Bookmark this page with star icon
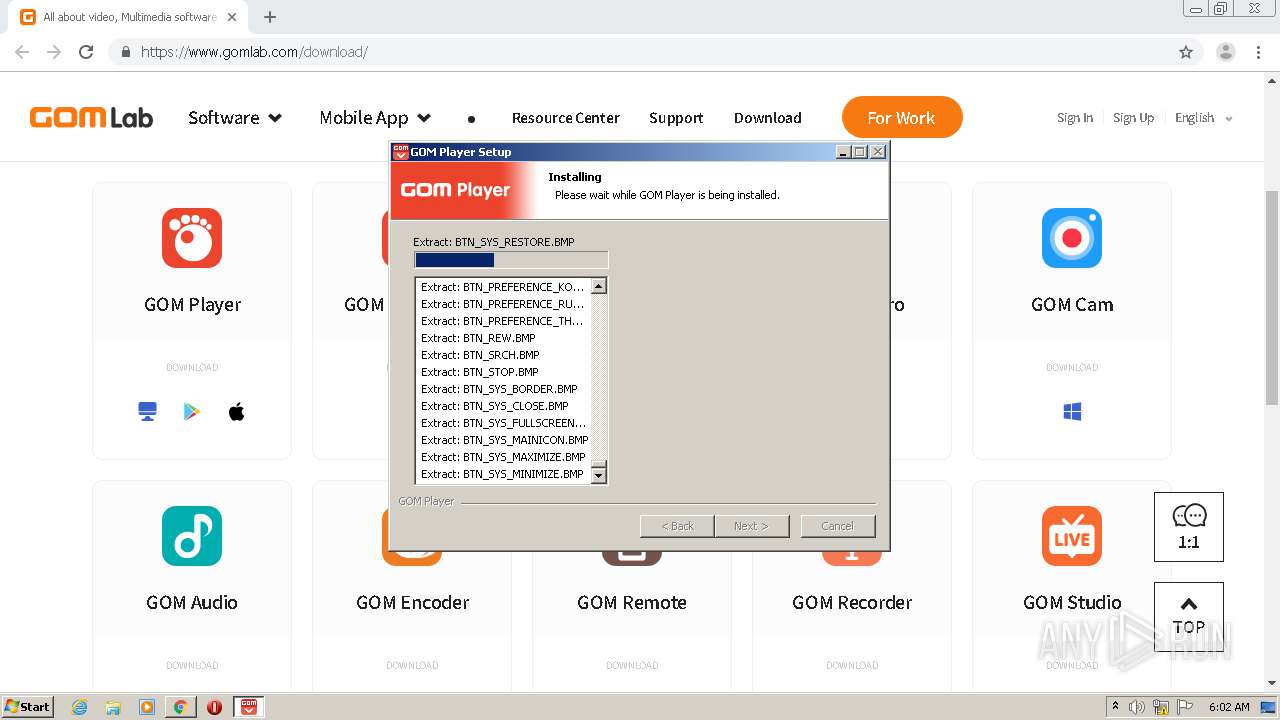This screenshot has width=1280, height=720. [x=1186, y=52]
